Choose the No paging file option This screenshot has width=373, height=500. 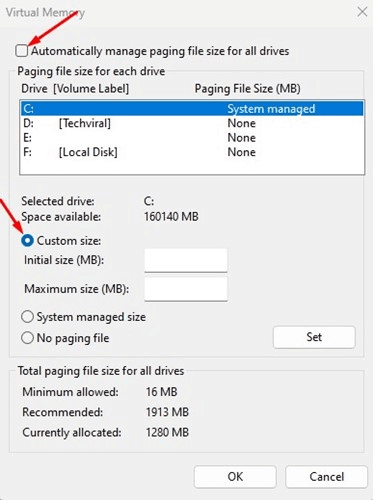tap(27, 338)
